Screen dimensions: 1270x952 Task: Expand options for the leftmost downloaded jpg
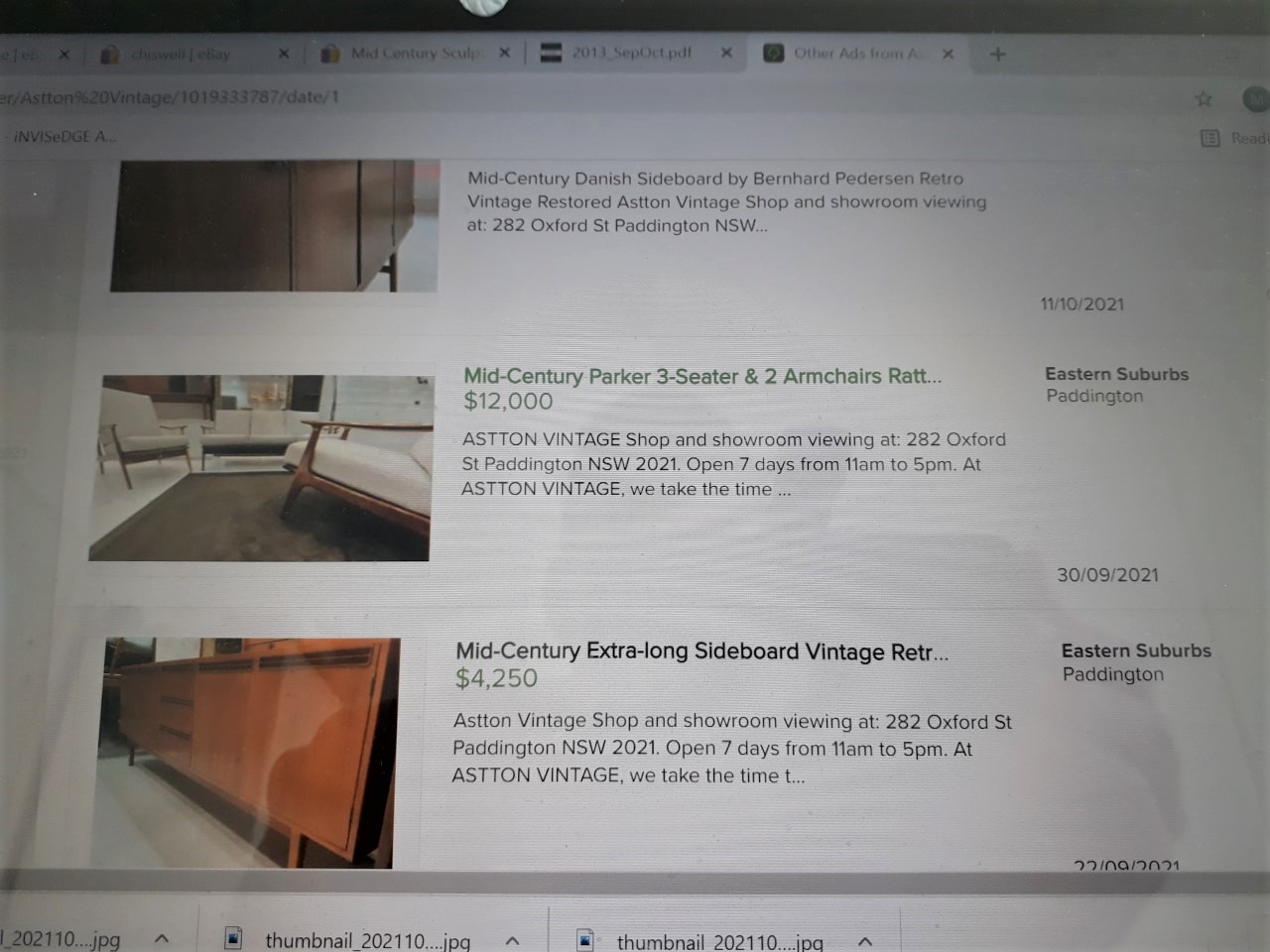click(162, 938)
